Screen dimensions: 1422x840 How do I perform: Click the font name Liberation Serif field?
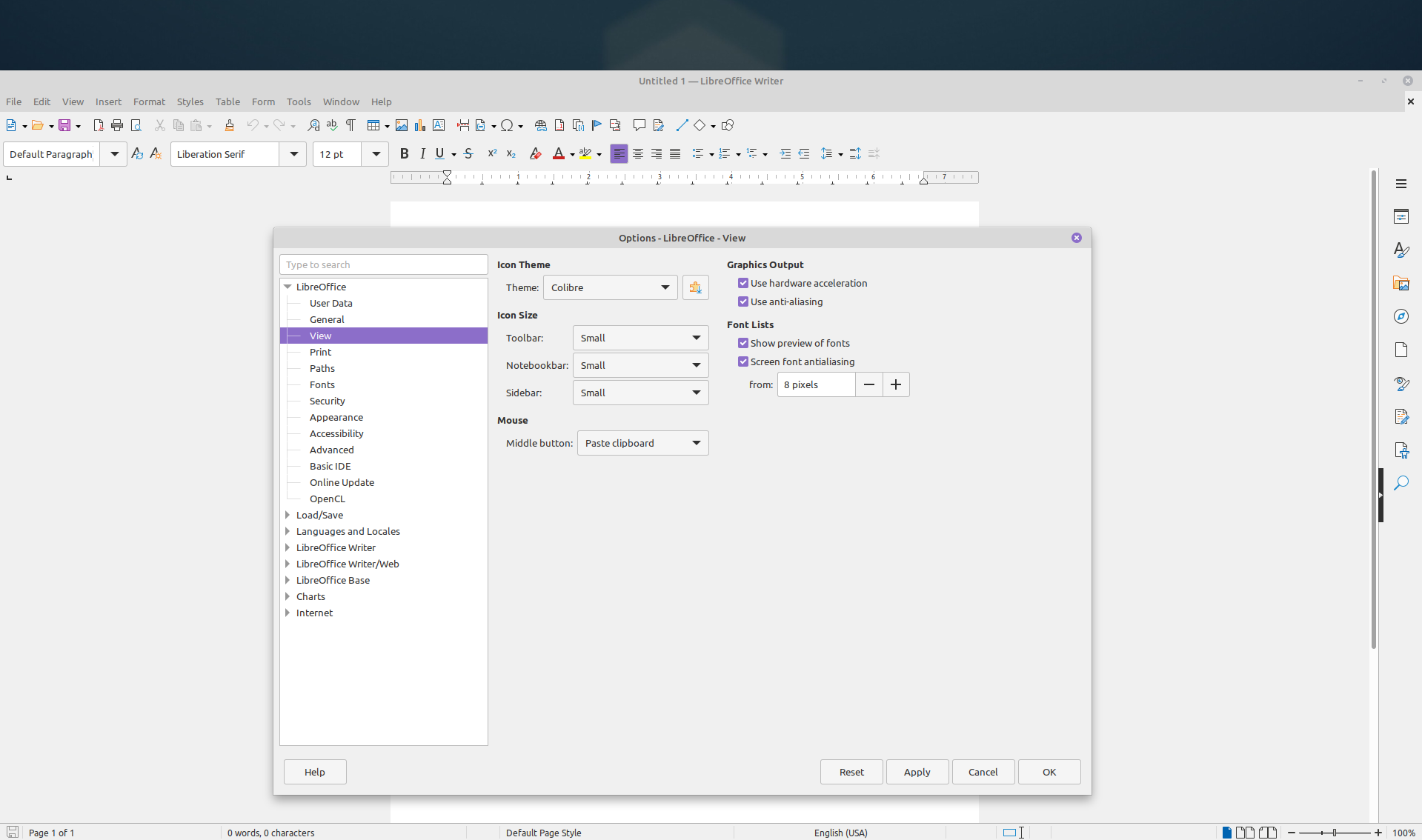(x=225, y=154)
